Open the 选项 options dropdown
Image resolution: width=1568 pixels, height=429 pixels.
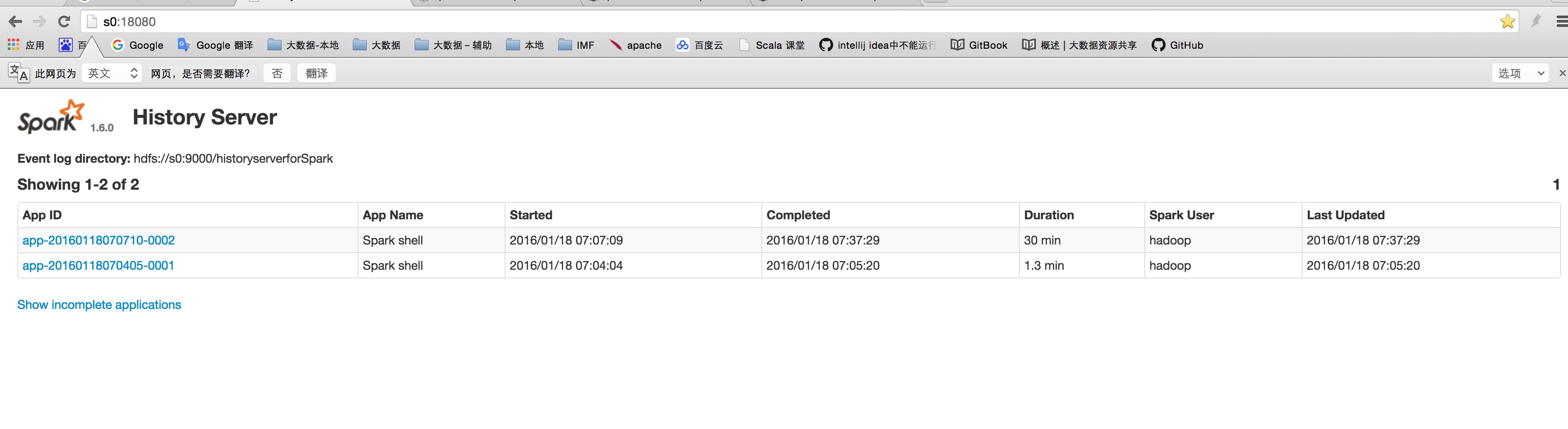click(x=1520, y=74)
